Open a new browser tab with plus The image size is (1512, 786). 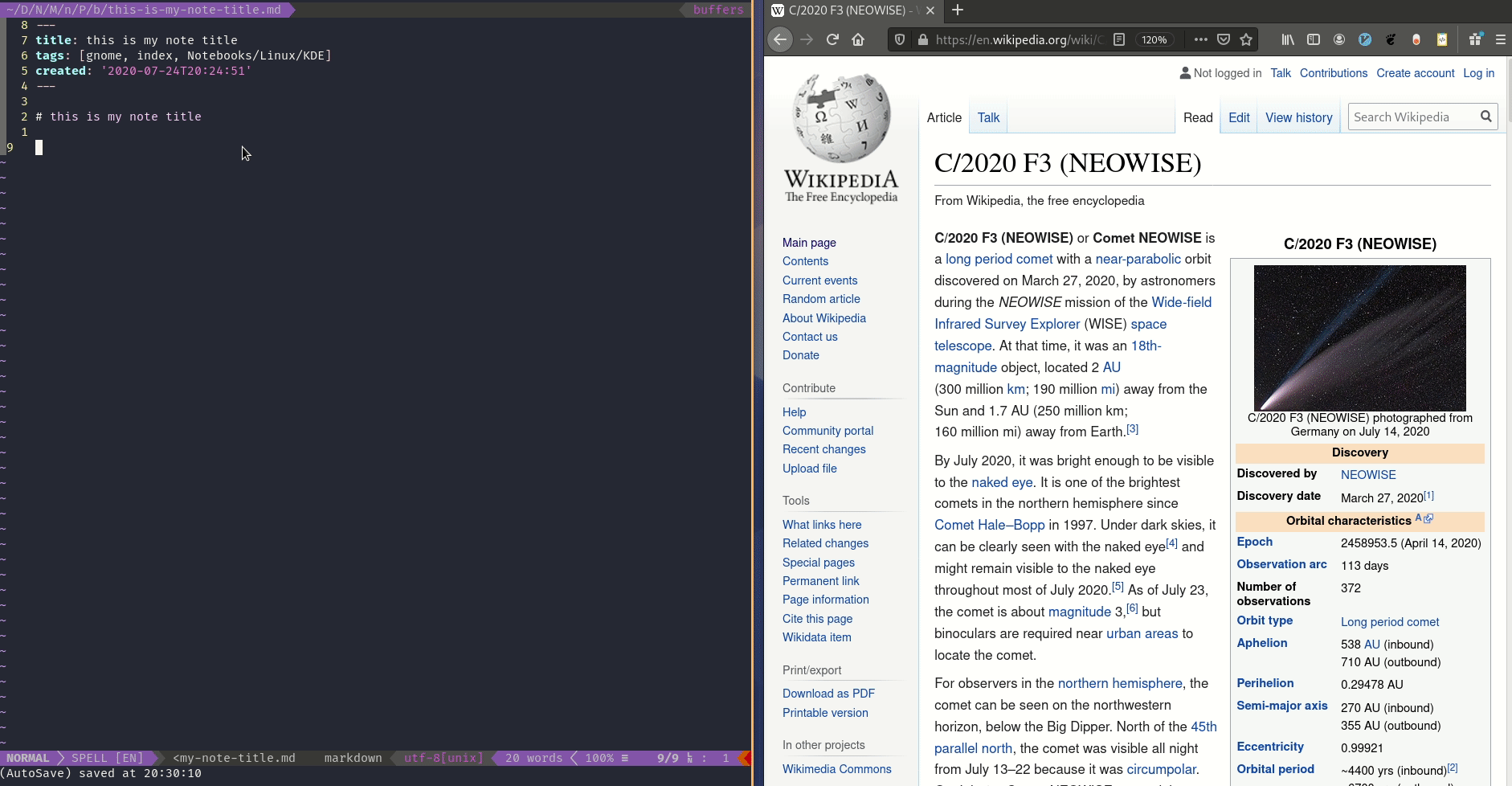[957, 10]
